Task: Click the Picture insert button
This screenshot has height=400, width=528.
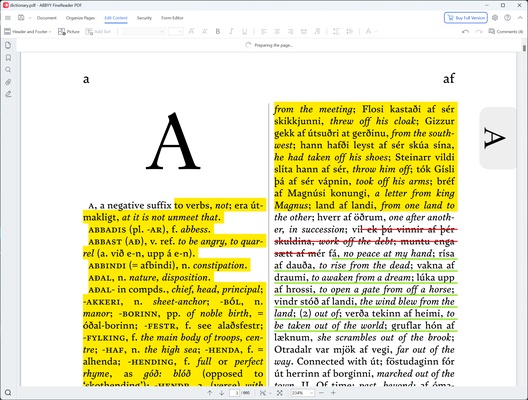Action: click(69, 32)
